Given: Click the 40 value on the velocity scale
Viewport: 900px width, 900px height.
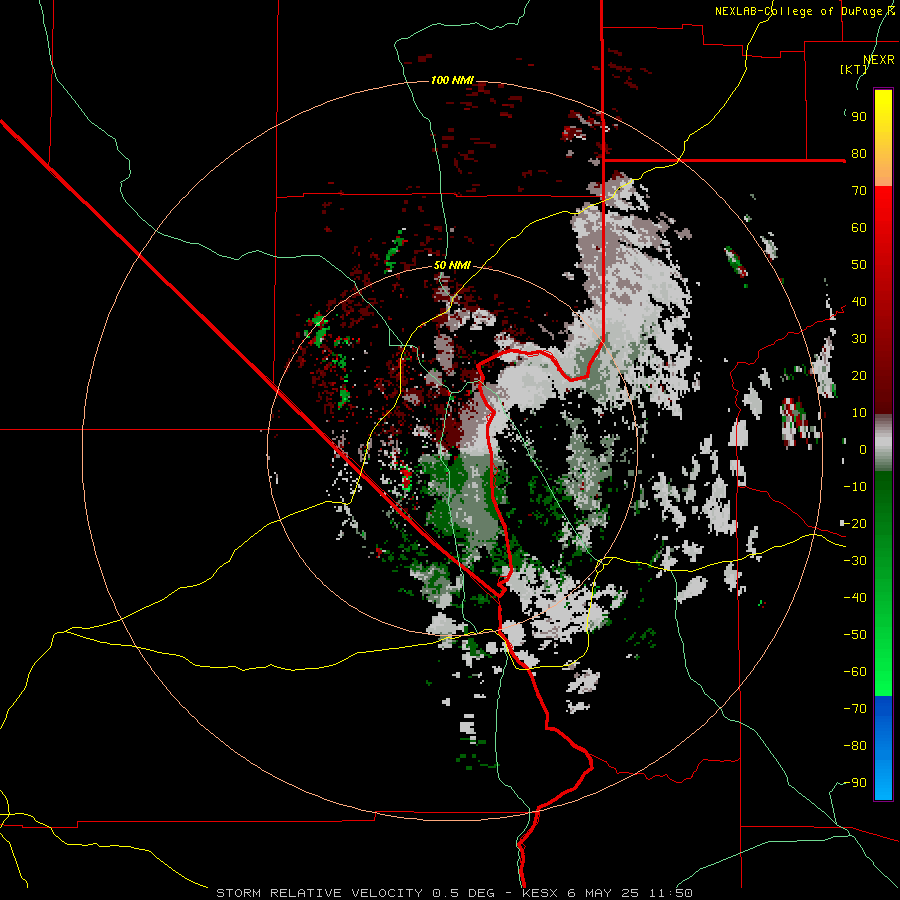Looking at the screenshot, I should [859, 302].
